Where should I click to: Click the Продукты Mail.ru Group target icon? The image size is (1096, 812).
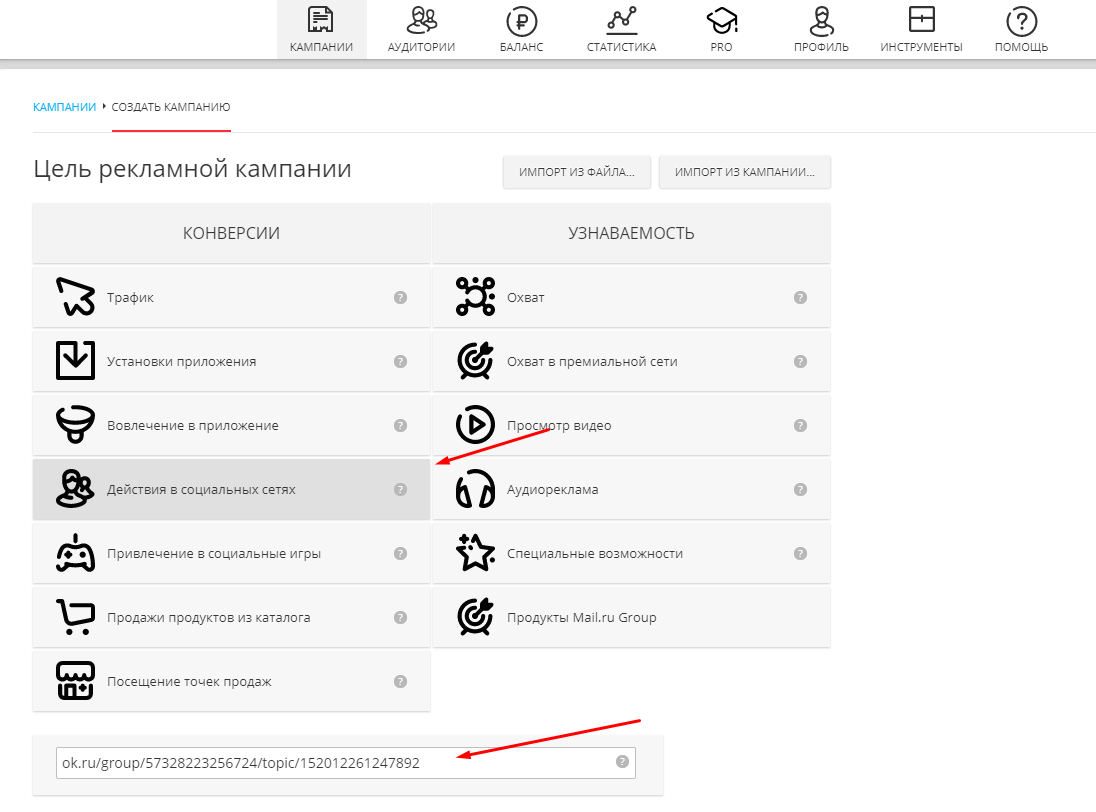point(475,617)
